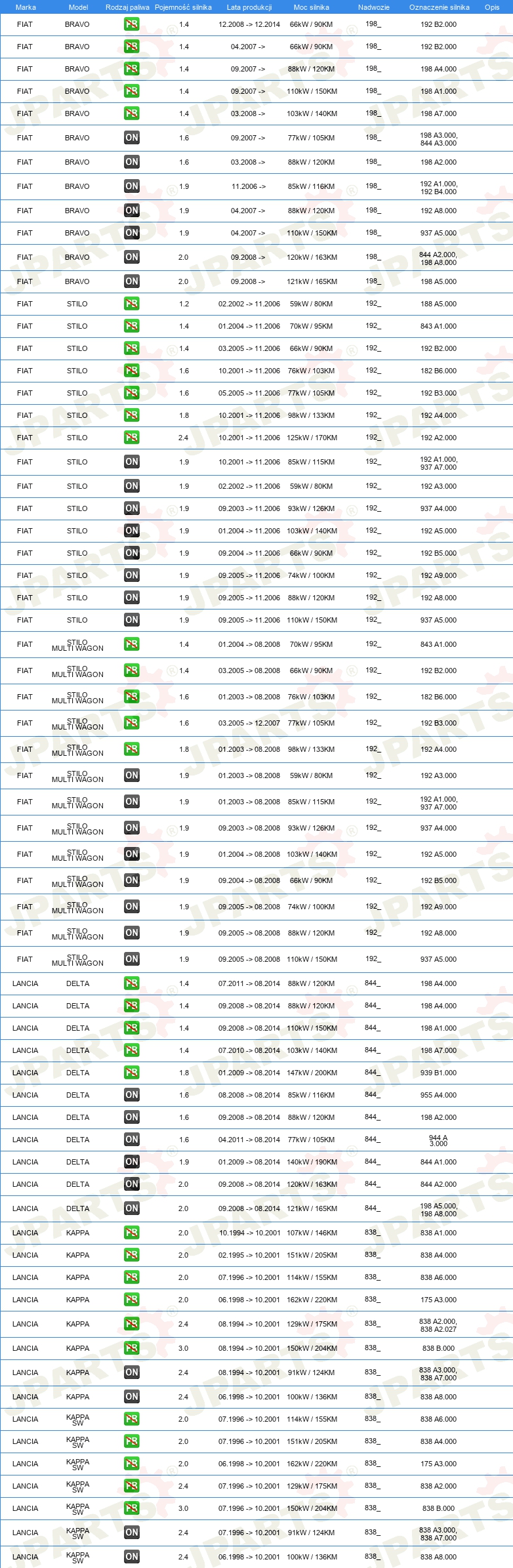Click the 188 A5.000 engine code cell
Screen dimensions: 513x1568
pyautogui.click(x=439, y=304)
